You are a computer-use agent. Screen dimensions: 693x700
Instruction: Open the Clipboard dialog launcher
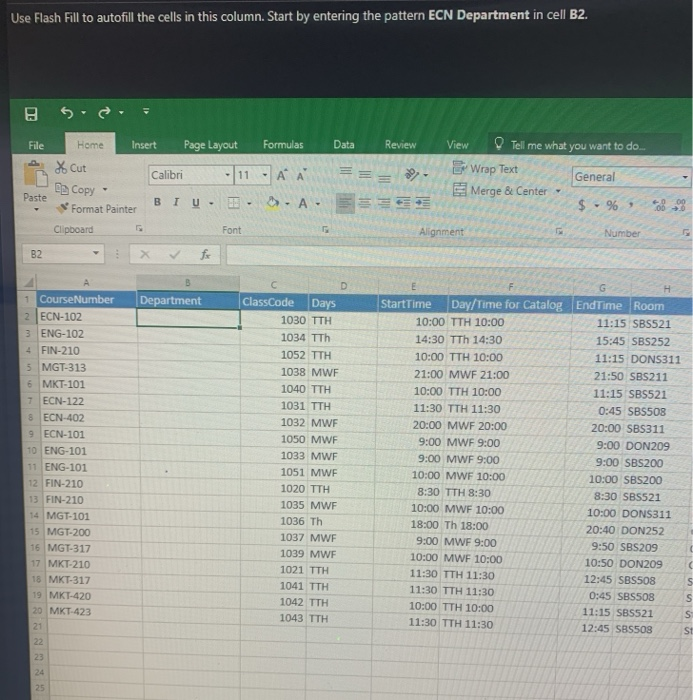point(139,228)
